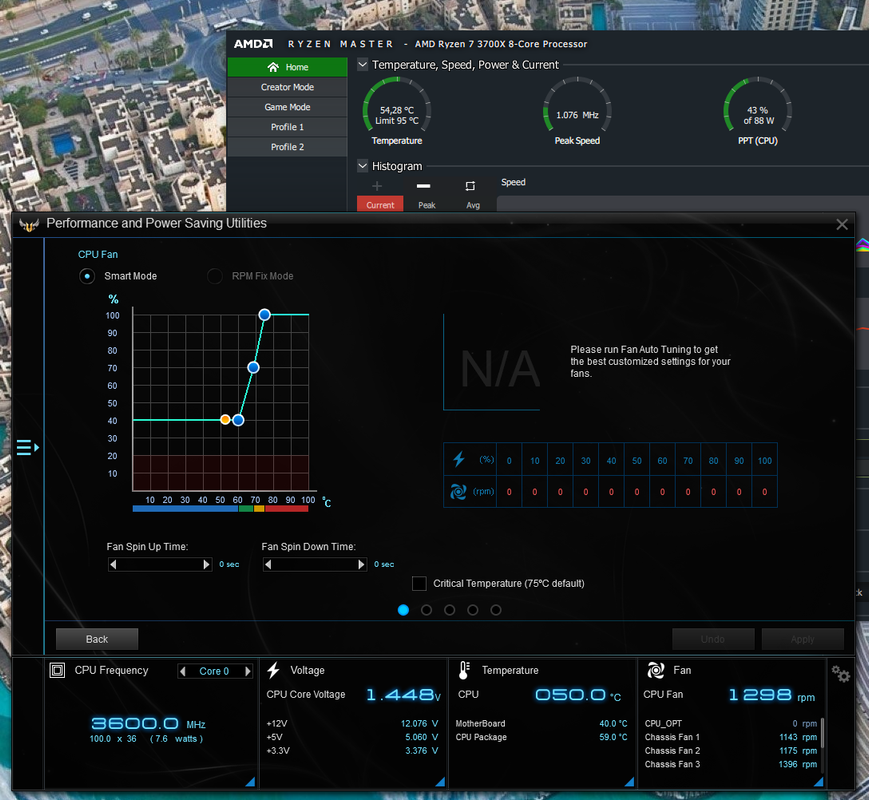
Task: Go to fifth fan page dot
Action: point(496,610)
